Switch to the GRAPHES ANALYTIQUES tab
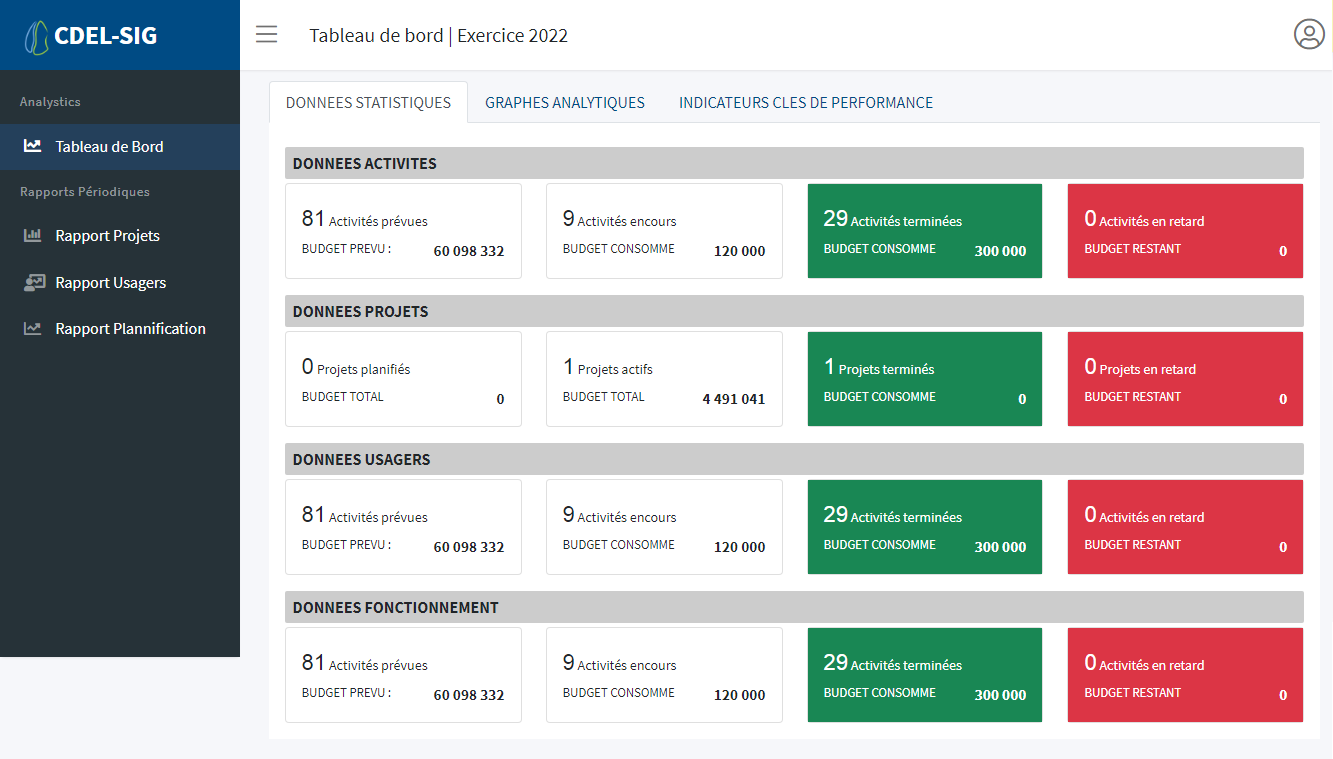Viewport: 1333px width, 759px height. pos(564,103)
